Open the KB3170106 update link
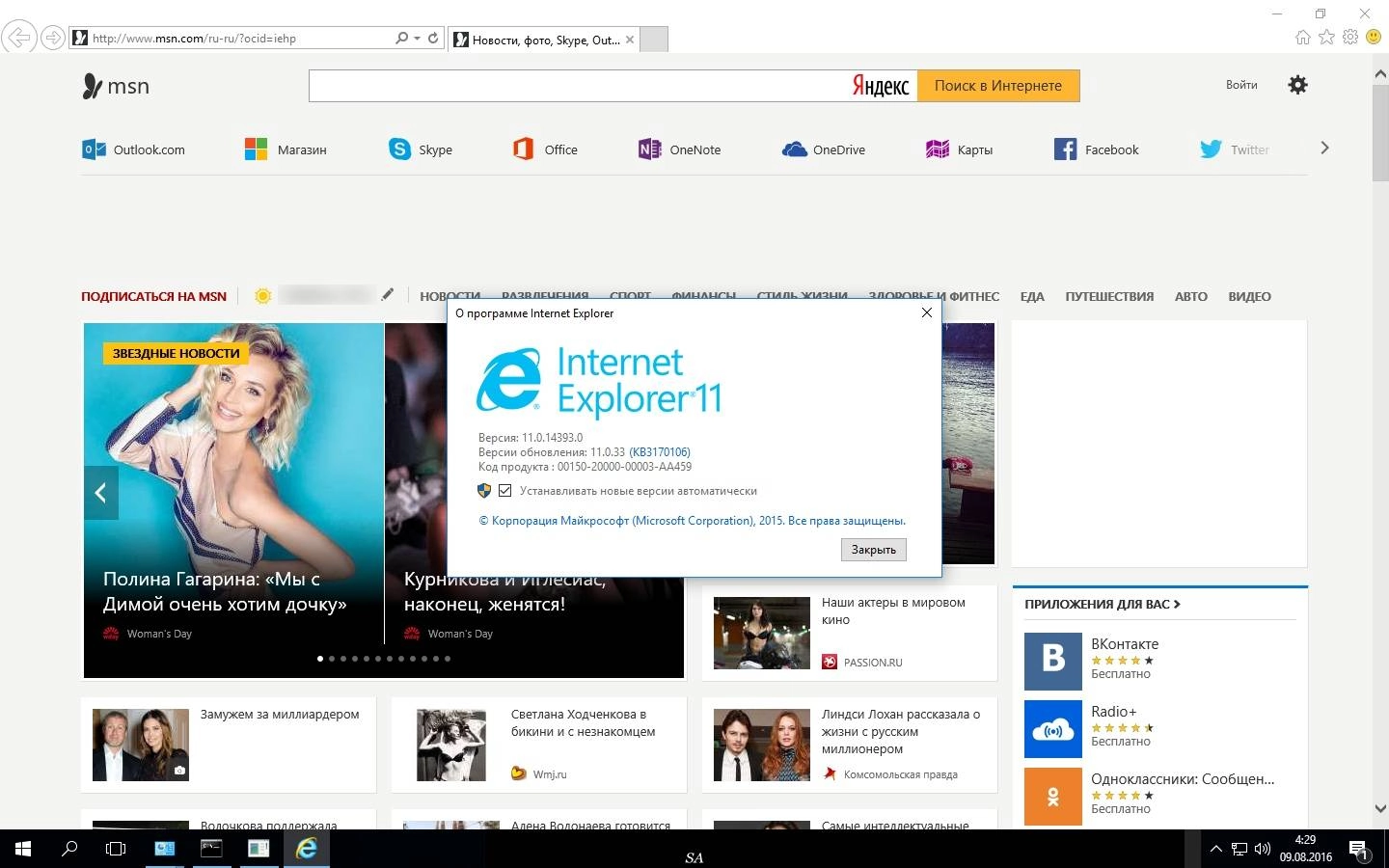Image resolution: width=1389 pixels, height=868 pixels. [x=660, y=451]
